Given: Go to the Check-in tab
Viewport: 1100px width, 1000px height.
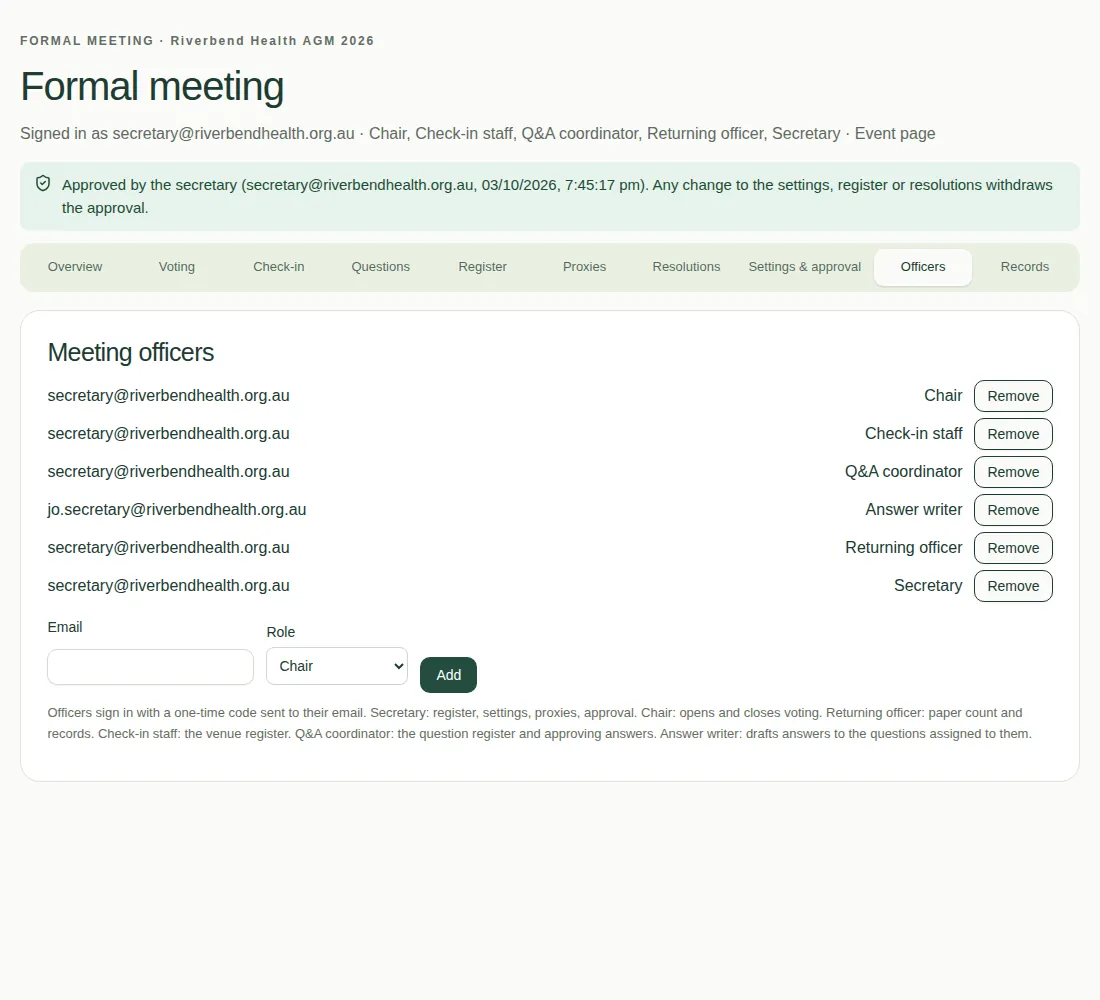Looking at the screenshot, I should click(279, 267).
